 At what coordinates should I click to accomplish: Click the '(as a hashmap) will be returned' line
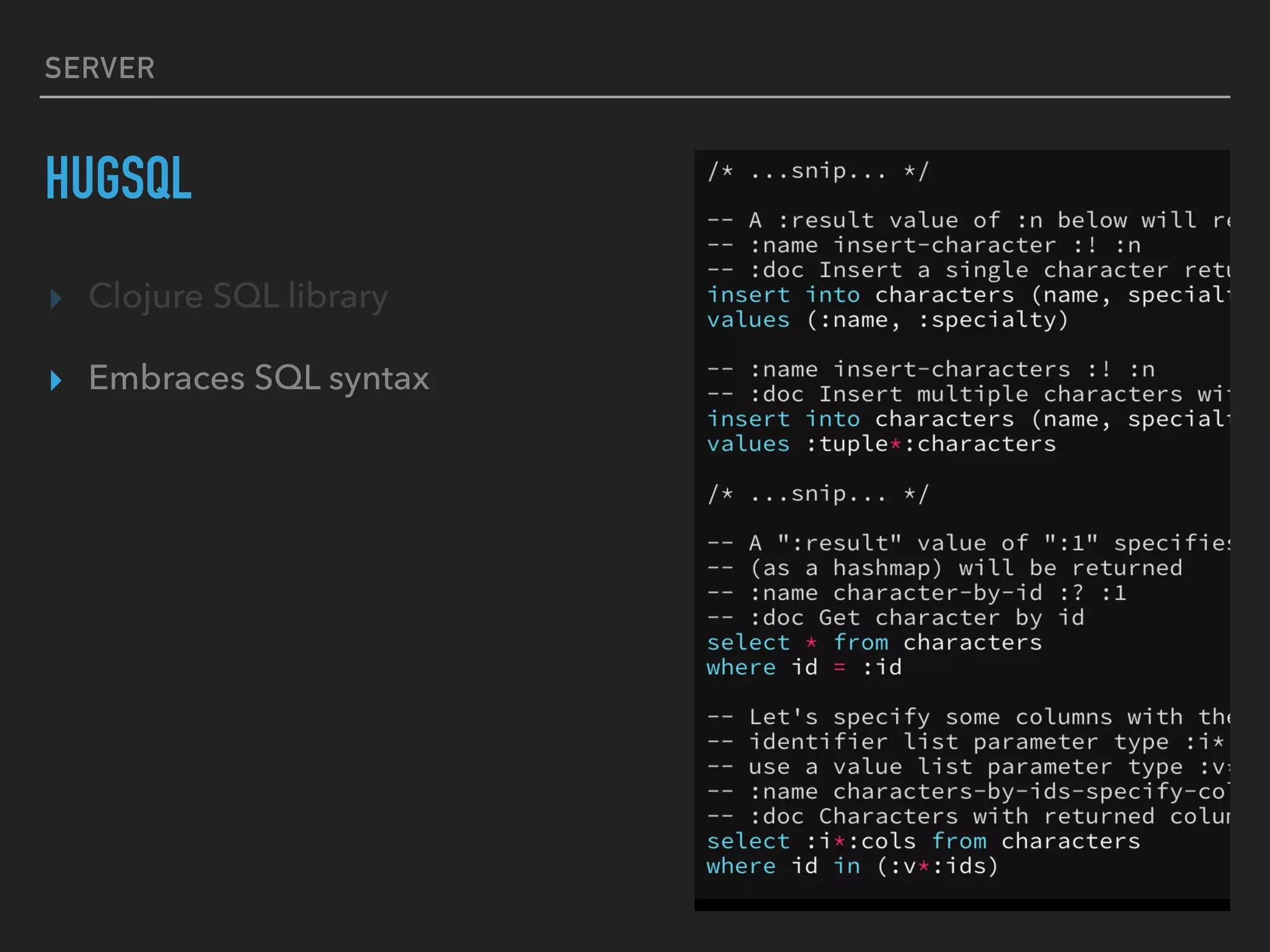coord(945,568)
